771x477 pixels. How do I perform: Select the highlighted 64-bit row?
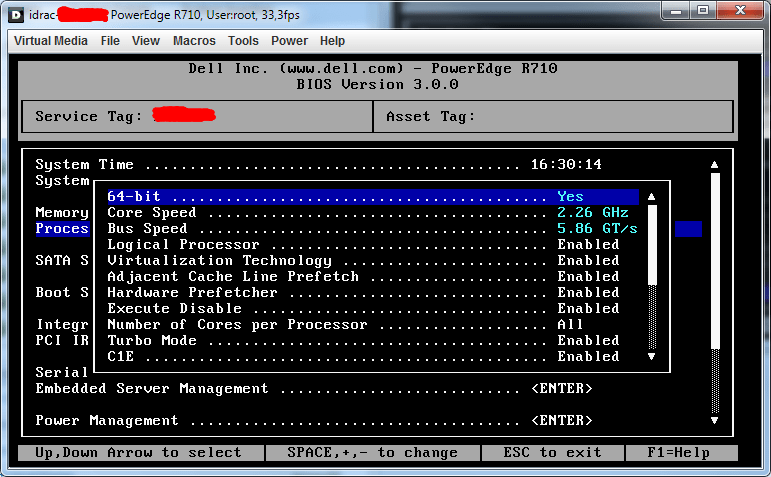click(373, 197)
